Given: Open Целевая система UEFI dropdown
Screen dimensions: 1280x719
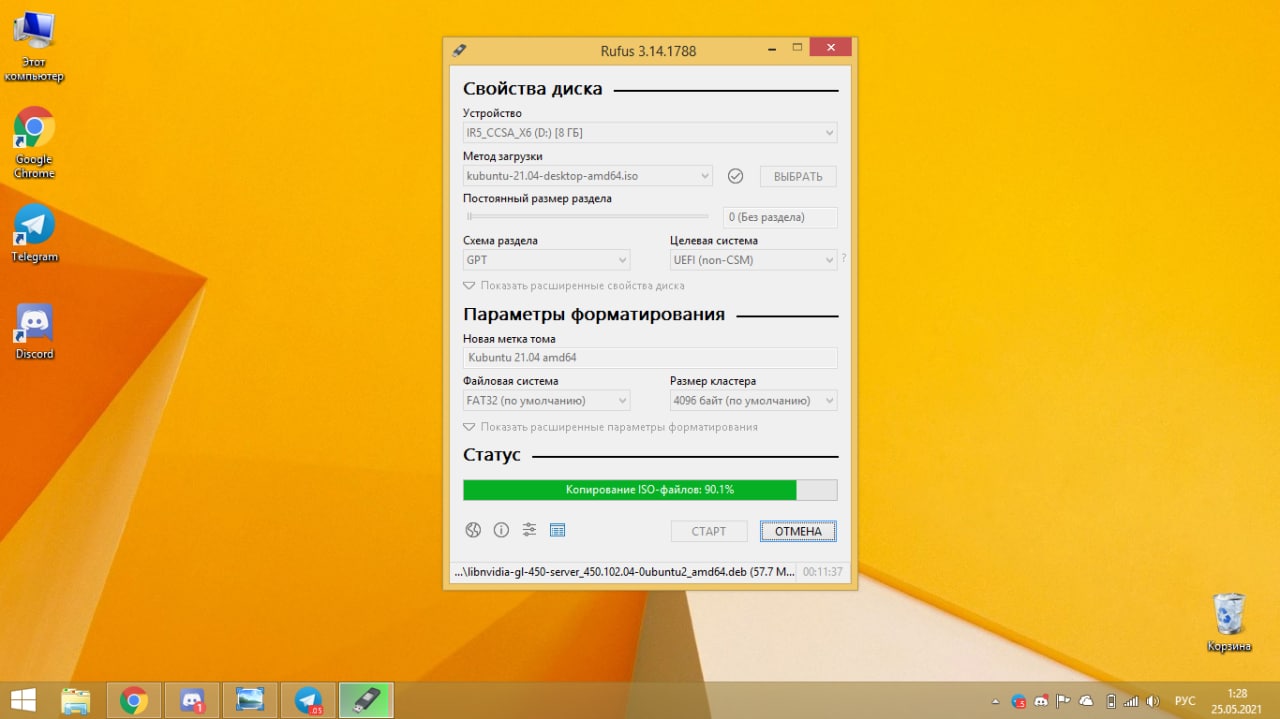Looking at the screenshot, I should pos(753,260).
